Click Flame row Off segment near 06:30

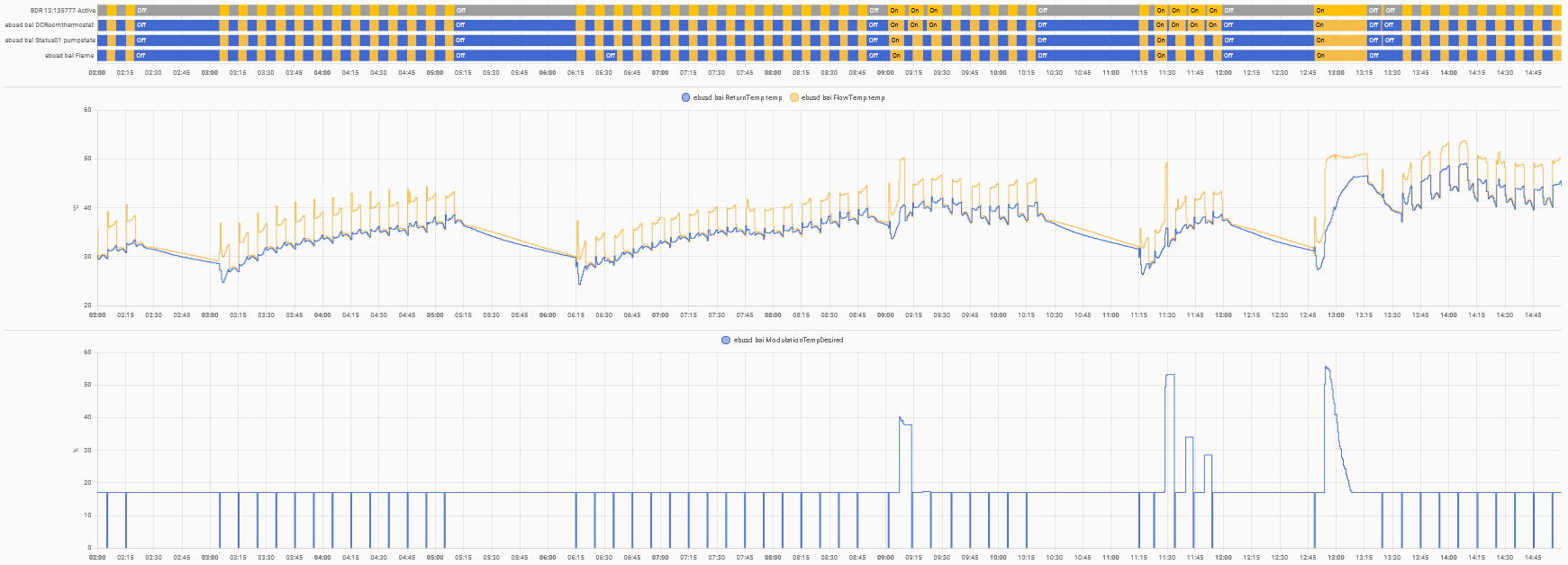pos(611,56)
